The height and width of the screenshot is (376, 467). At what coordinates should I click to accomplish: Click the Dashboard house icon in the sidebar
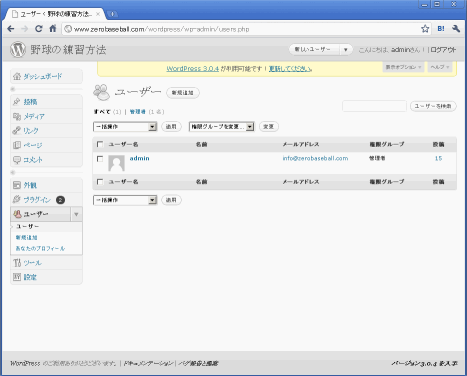tap(17, 76)
